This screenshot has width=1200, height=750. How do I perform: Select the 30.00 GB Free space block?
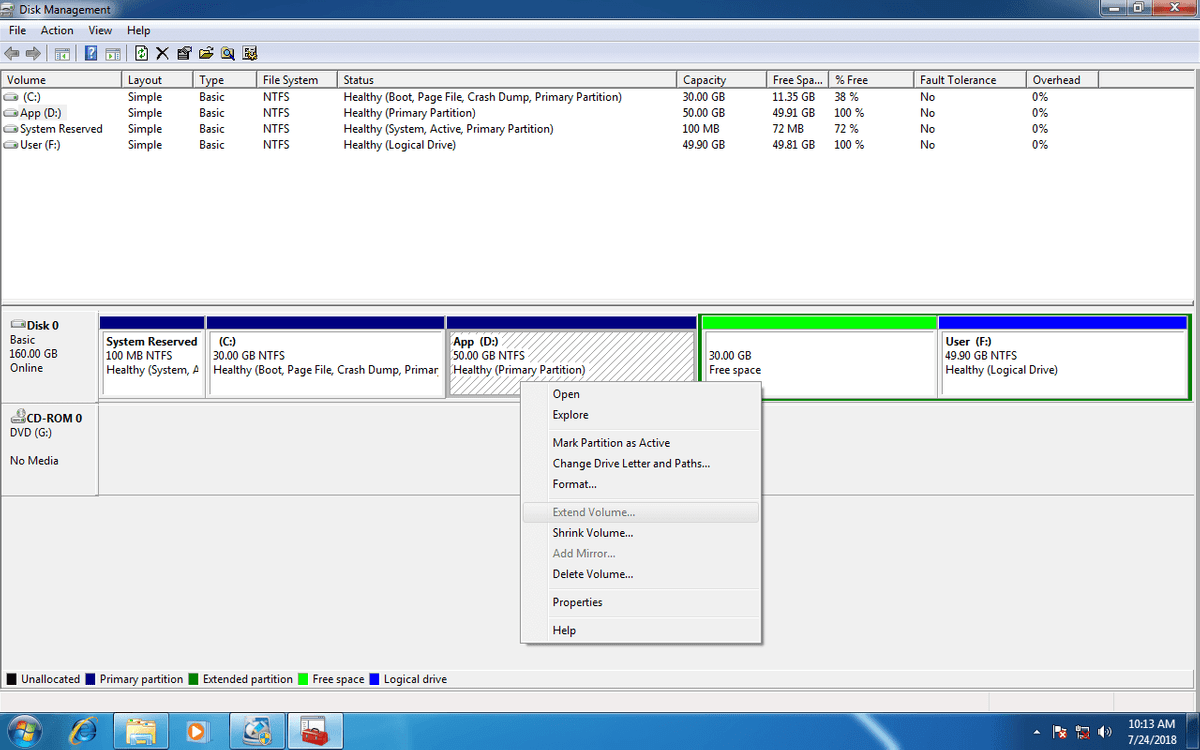(819, 362)
